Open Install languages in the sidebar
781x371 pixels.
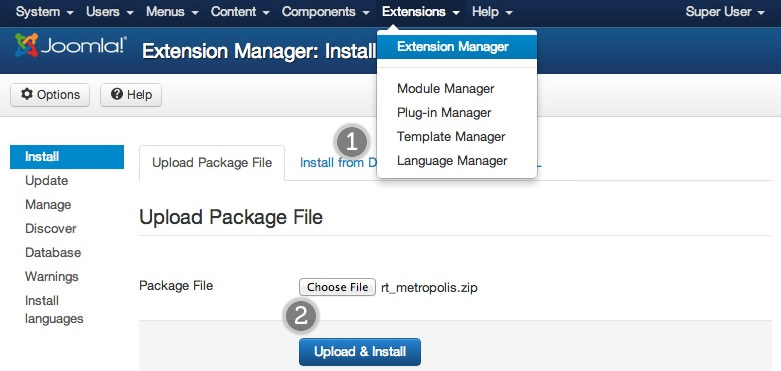54,309
